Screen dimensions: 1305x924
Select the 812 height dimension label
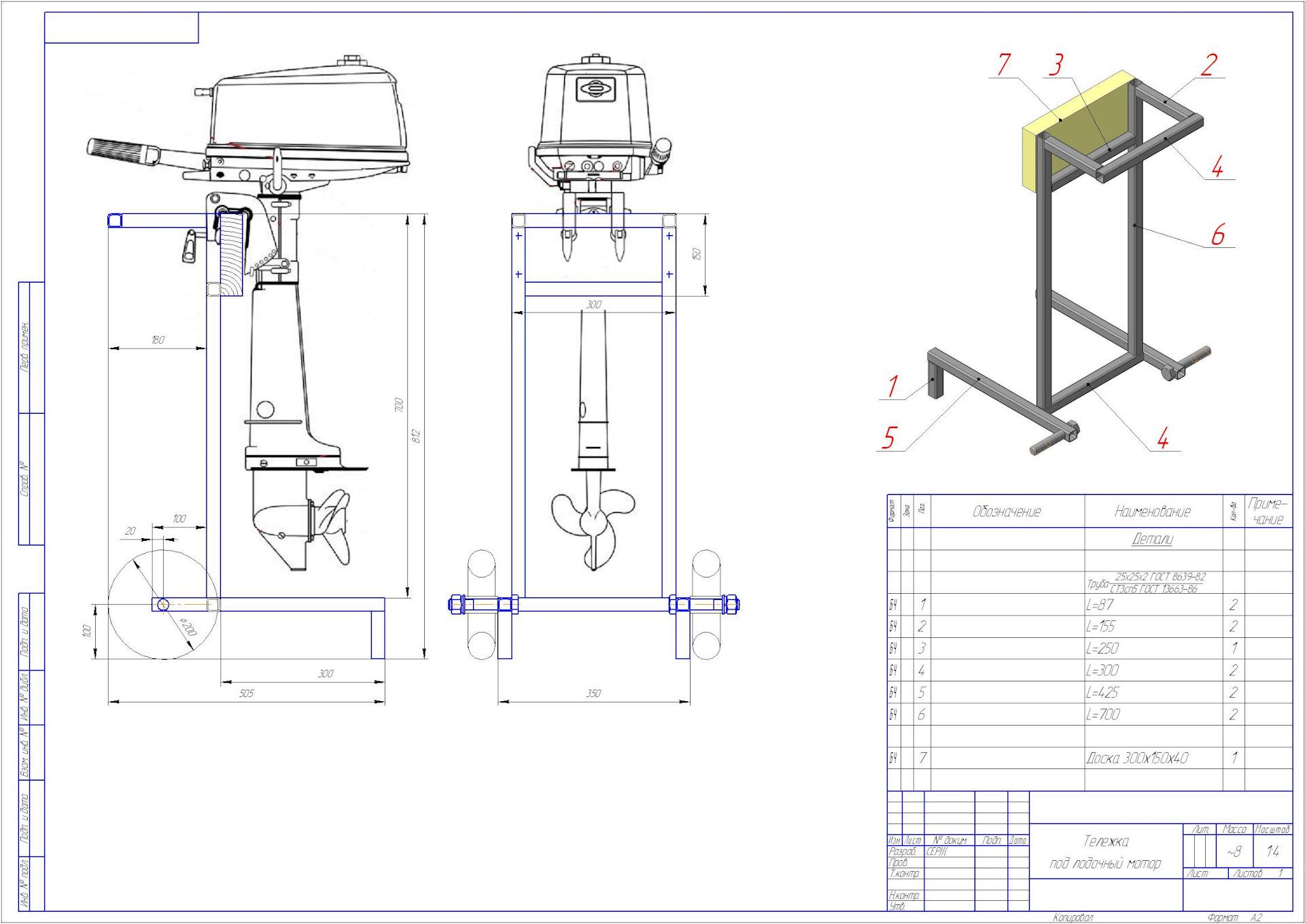click(417, 436)
